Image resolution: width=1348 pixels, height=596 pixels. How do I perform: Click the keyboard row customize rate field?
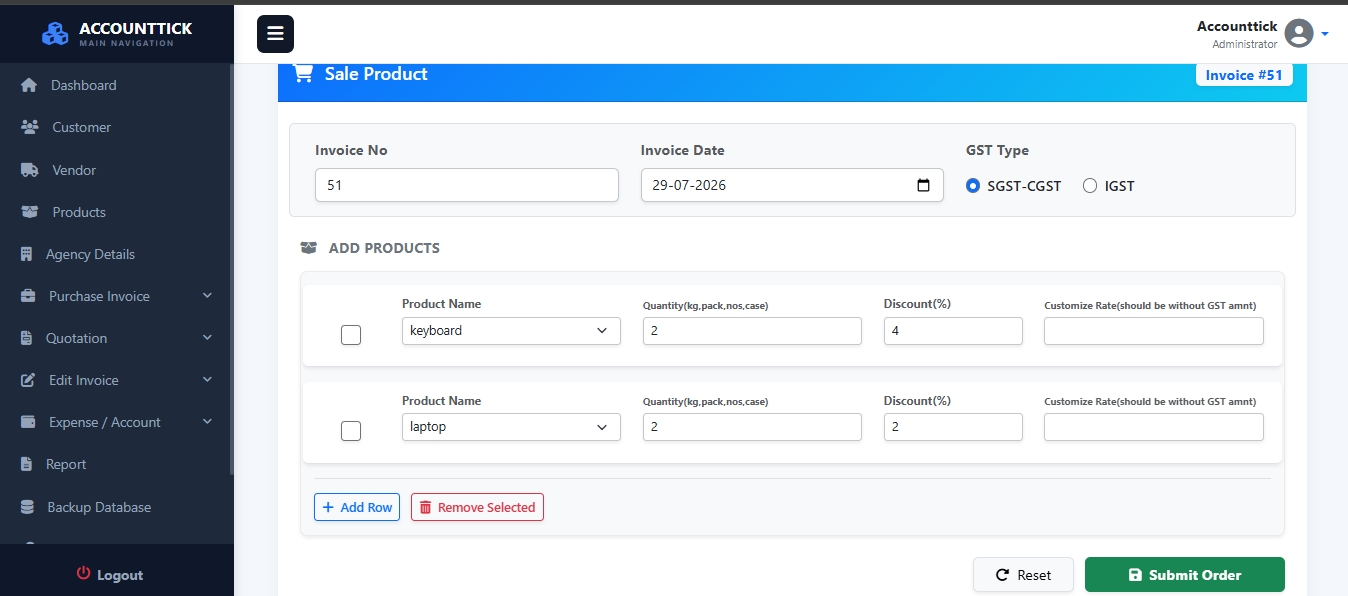[1154, 331]
